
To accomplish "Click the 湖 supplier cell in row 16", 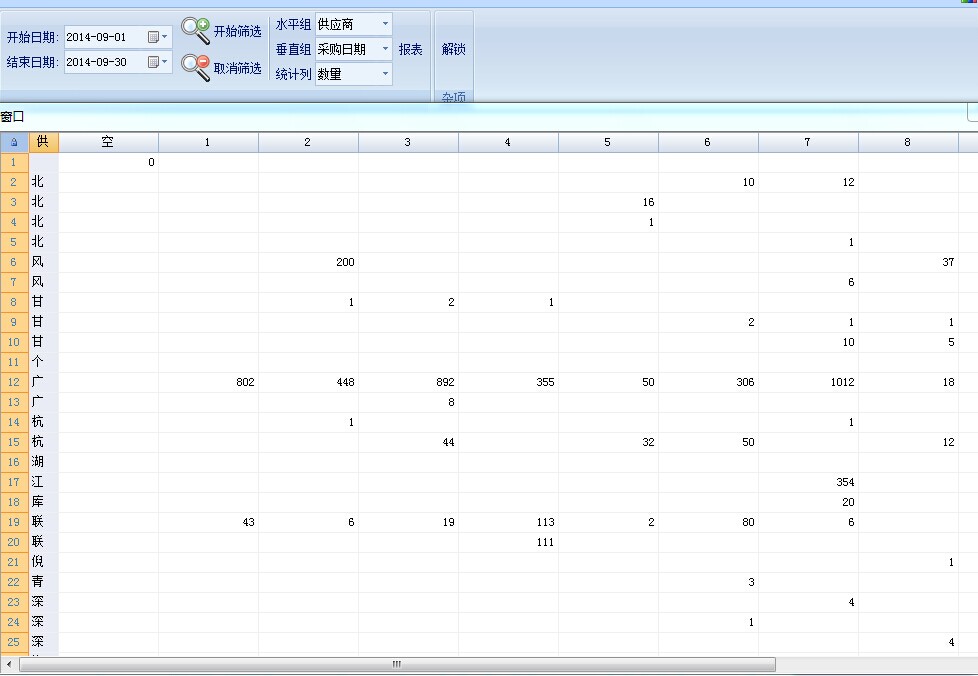I will click(x=43, y=462).
